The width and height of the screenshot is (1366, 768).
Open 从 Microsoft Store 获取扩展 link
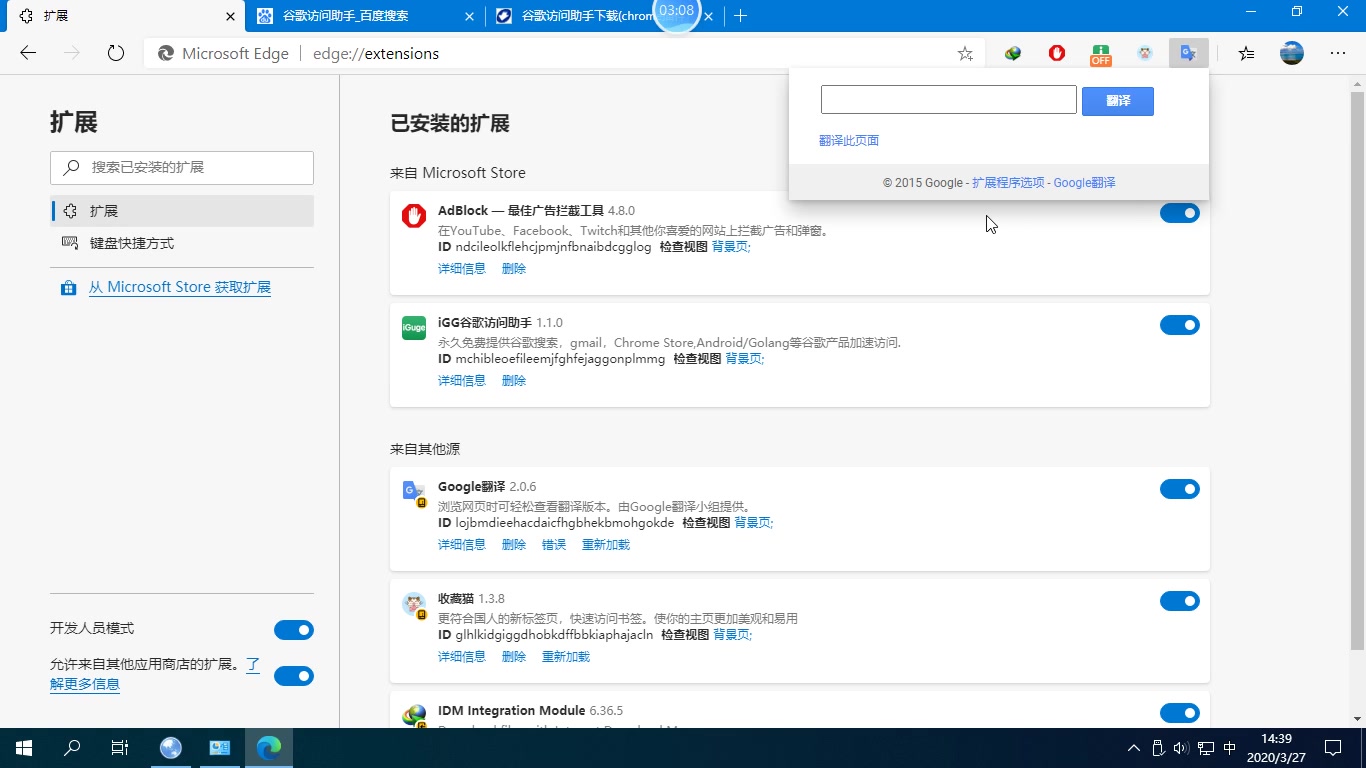[x=180, y=287]
